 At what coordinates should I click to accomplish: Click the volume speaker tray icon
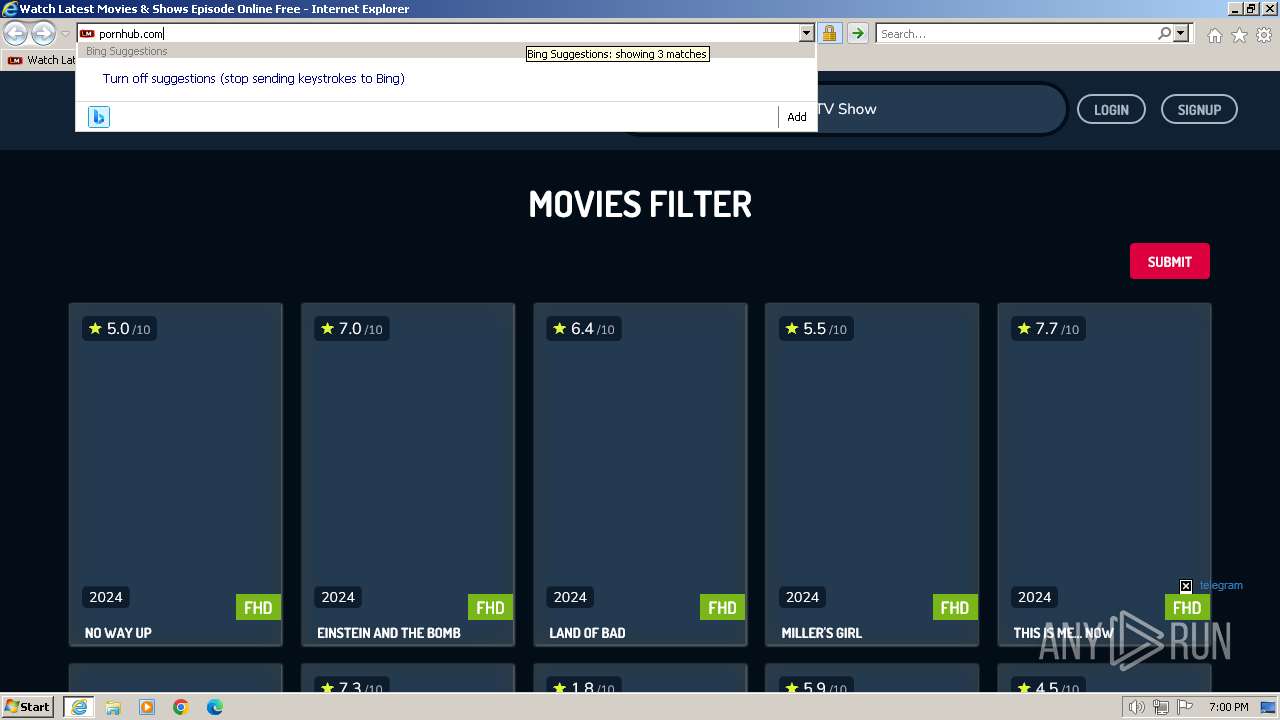(1136, 707)
